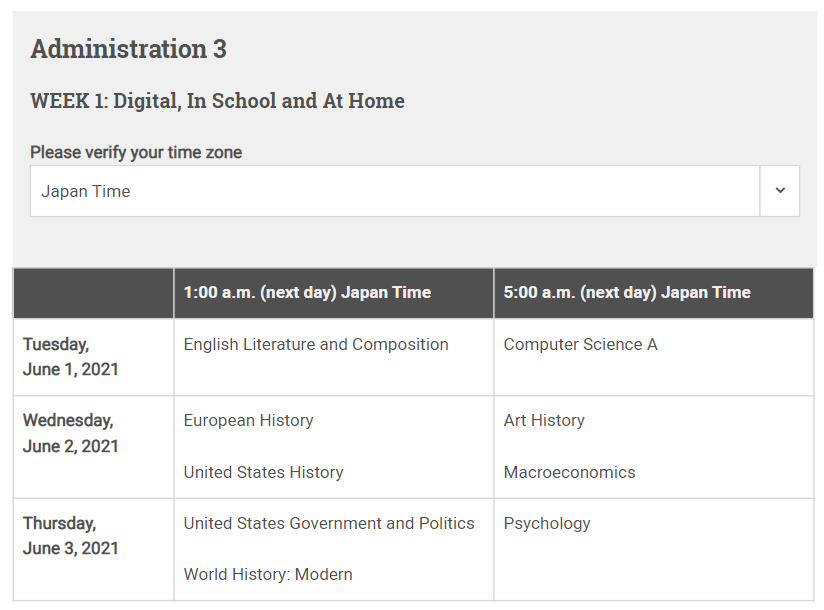Select World History: Modern exam entry
The width and height of the screenshot is (824, 610).
(x=268, y=574)
